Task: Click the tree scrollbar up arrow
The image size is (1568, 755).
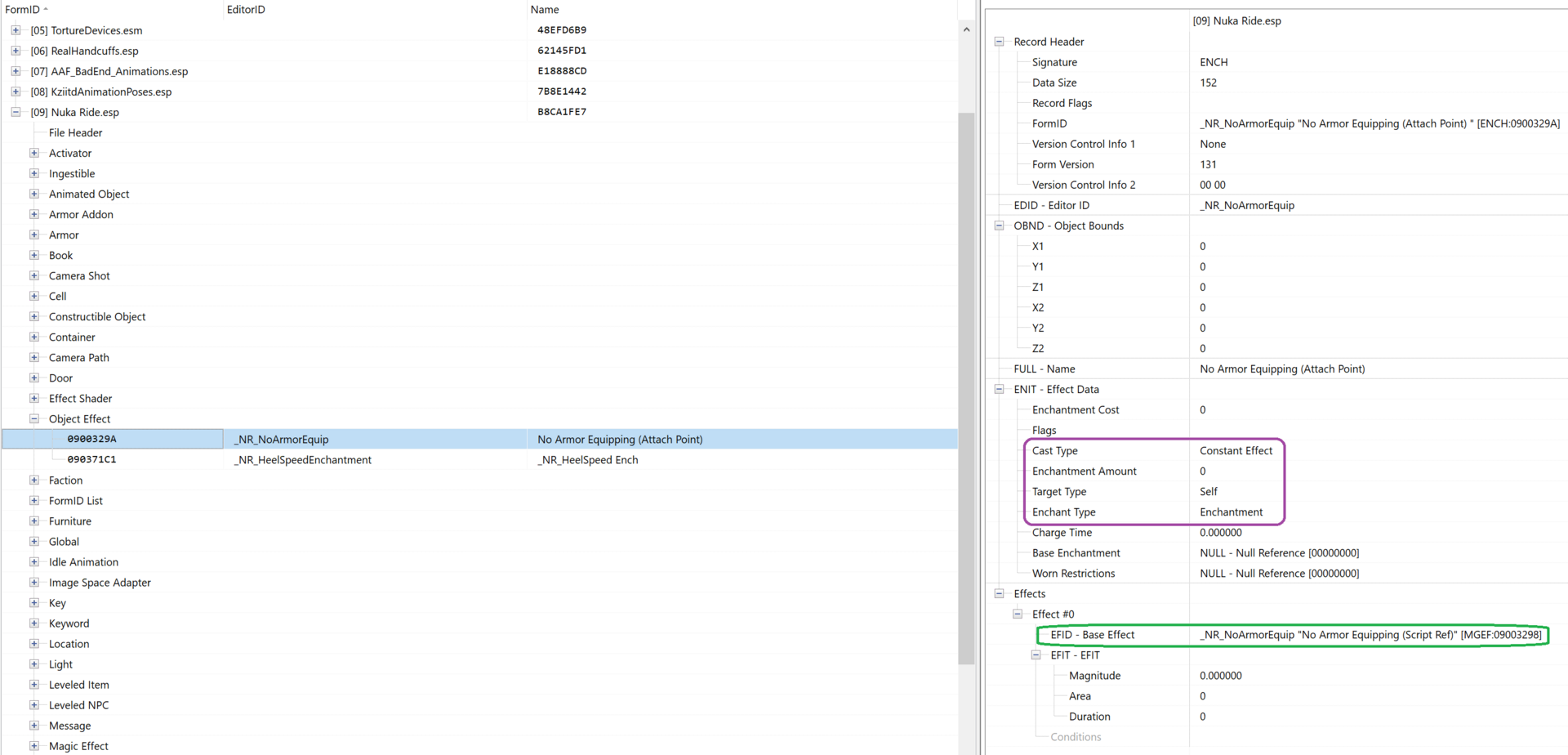Action: [966, 29]
